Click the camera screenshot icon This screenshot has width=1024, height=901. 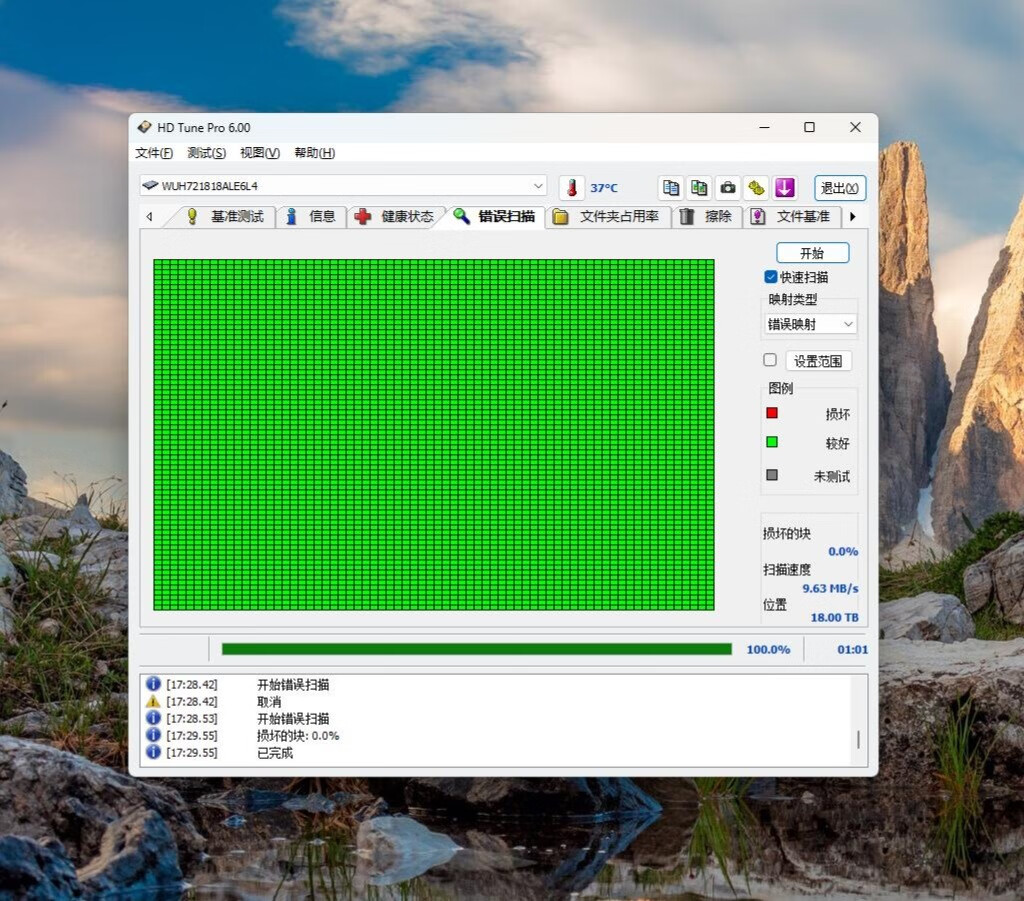tap(728, 188)
